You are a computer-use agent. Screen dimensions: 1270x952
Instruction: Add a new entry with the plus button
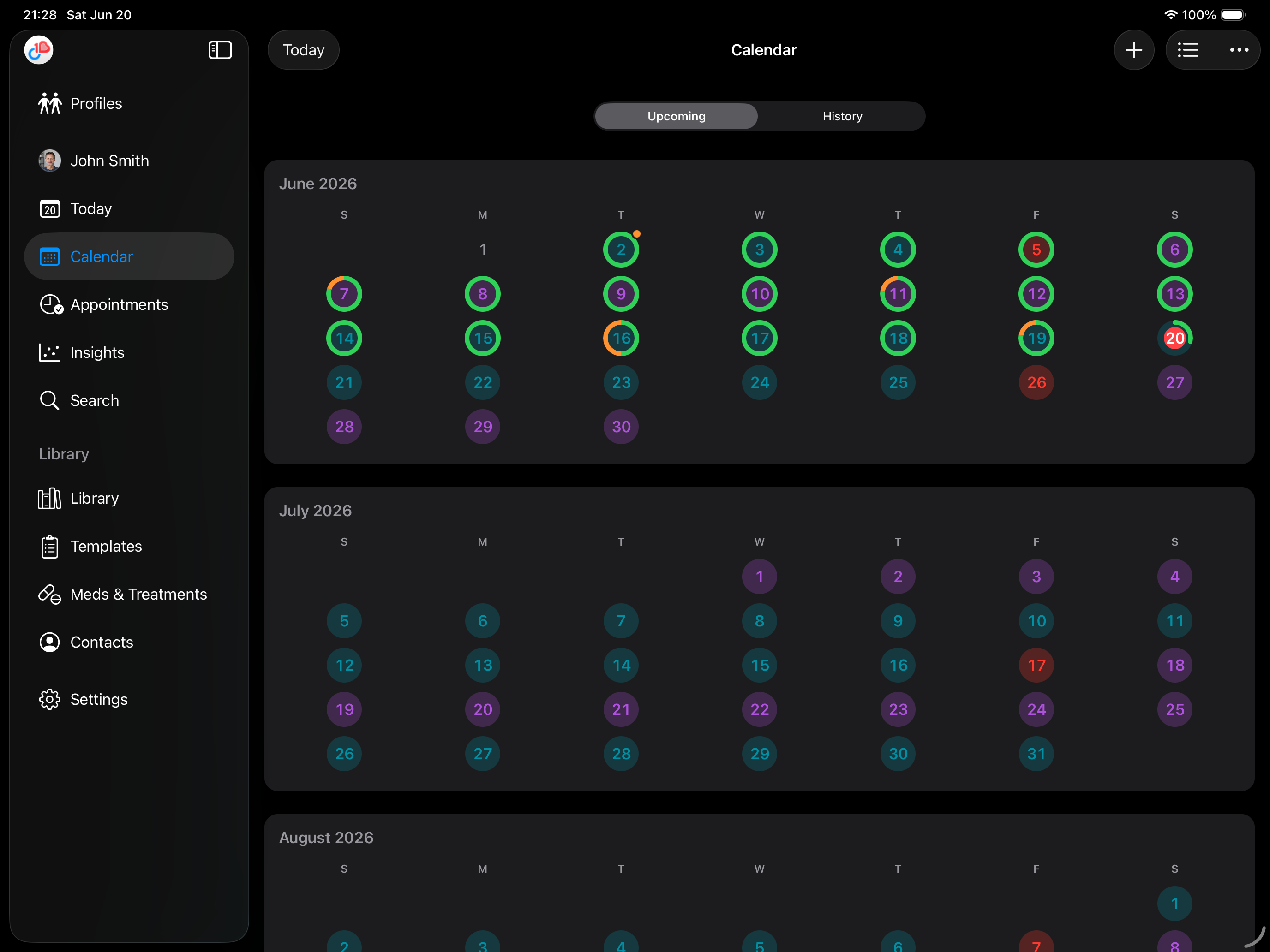[x=1134, y=50]
